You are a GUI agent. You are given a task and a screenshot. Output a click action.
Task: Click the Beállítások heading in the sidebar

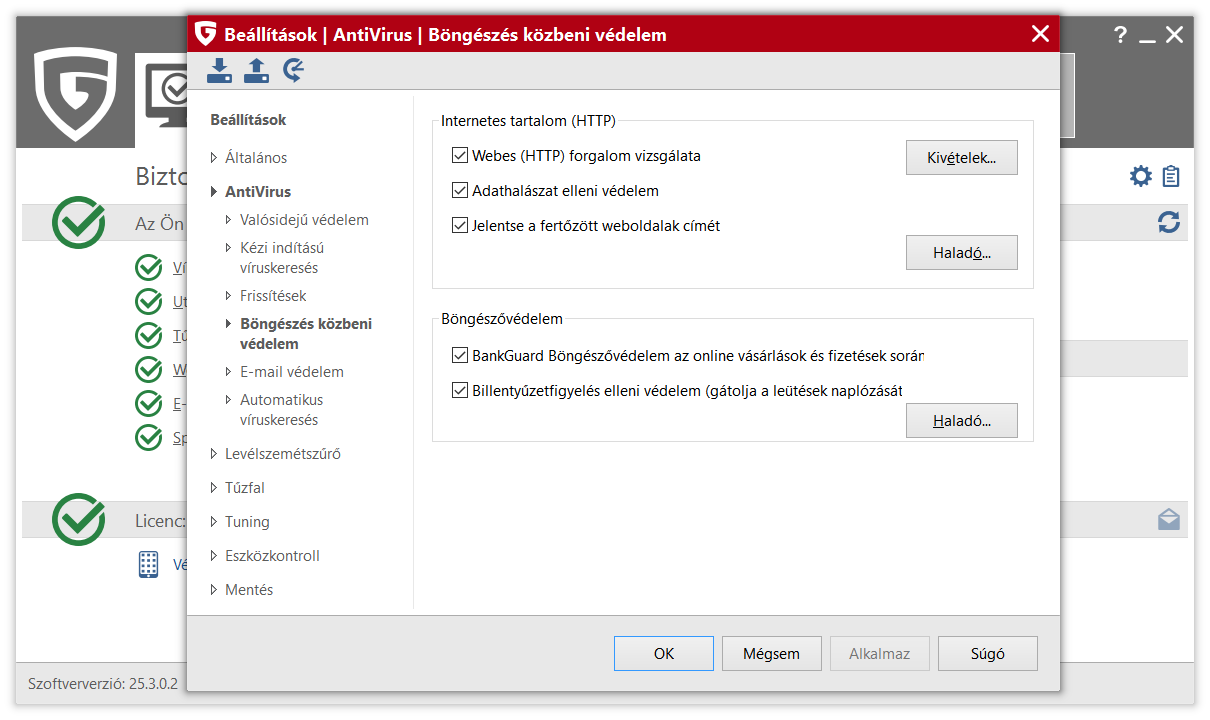tap(248, 120)
